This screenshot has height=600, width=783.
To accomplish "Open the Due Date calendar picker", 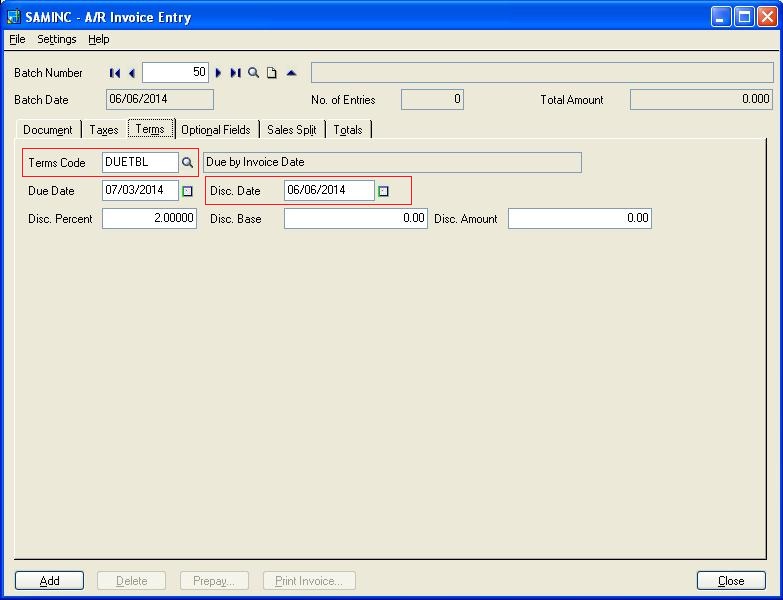I will [x=187, y=190].
